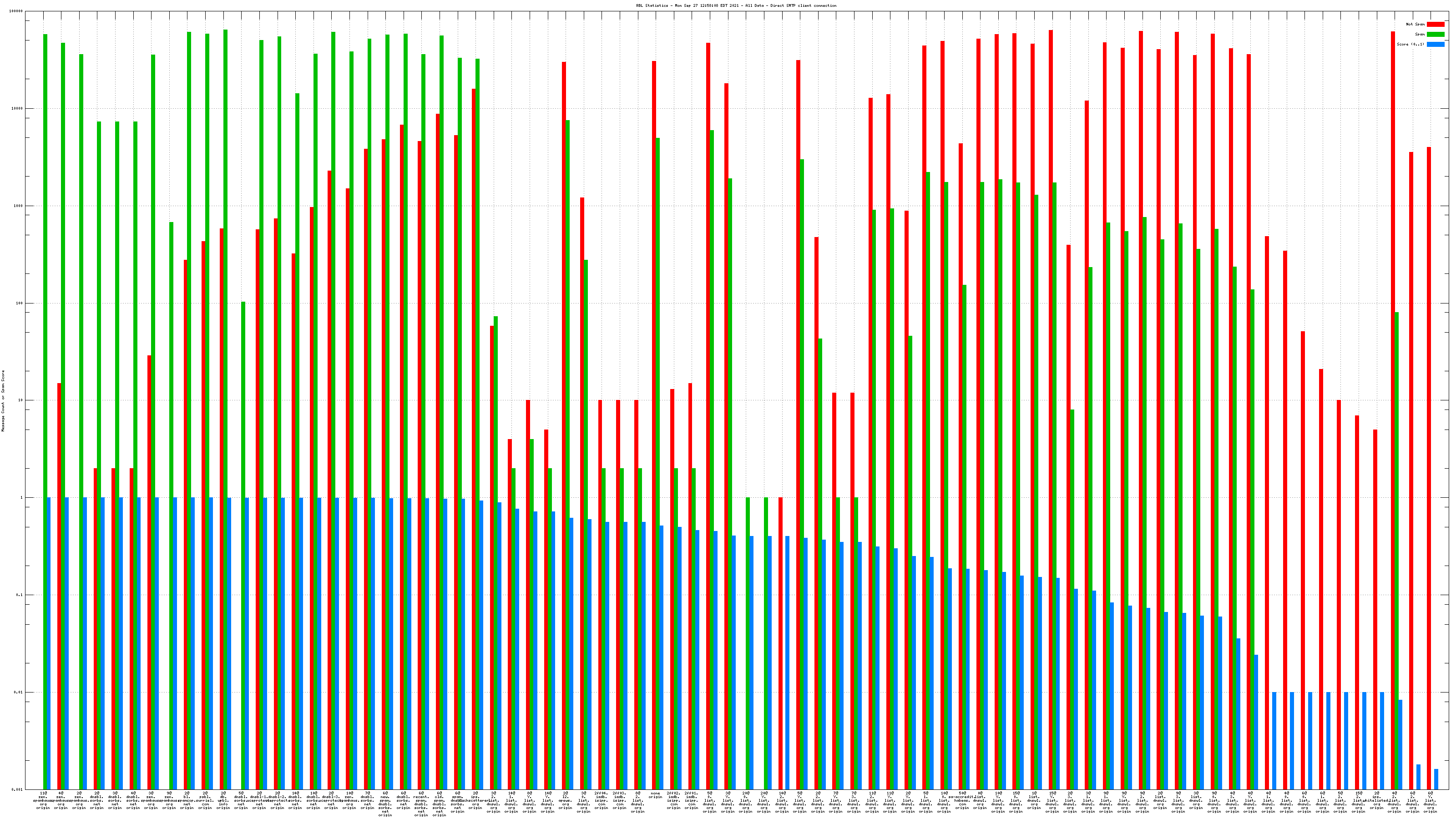This screenshot has height=819, width=1456.
Task: Select the 'Not Spam' legend label
Action: tap(1416, 24)
